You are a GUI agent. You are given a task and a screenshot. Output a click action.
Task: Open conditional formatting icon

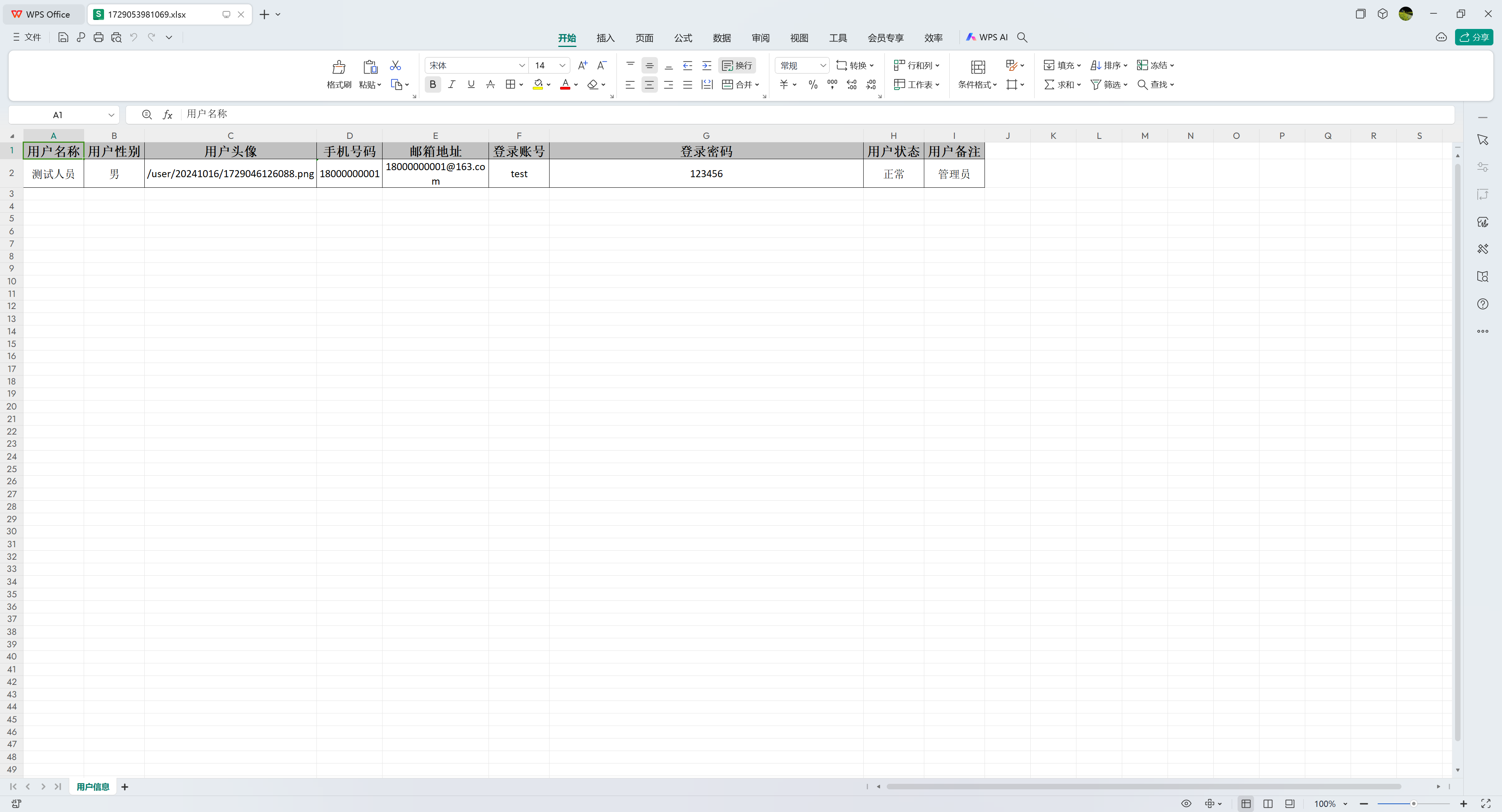pyautogui.click(x=978, y=68)
